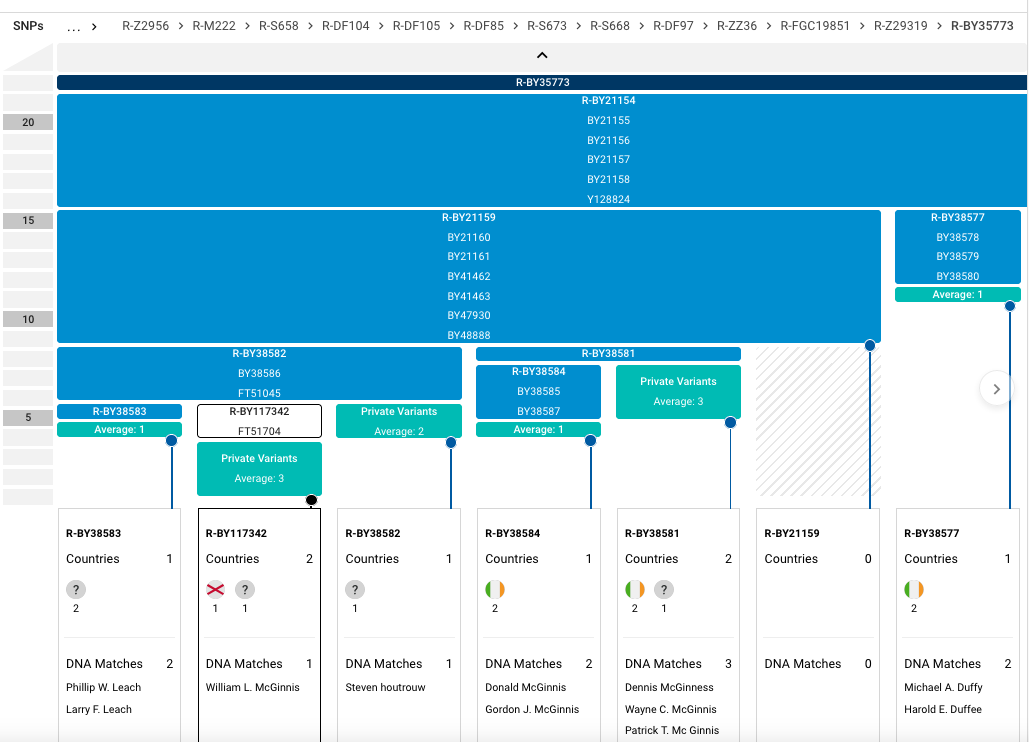
Task: Click the unknown-country icon in R-BY38582 card
Action: (x=355, y=589)
